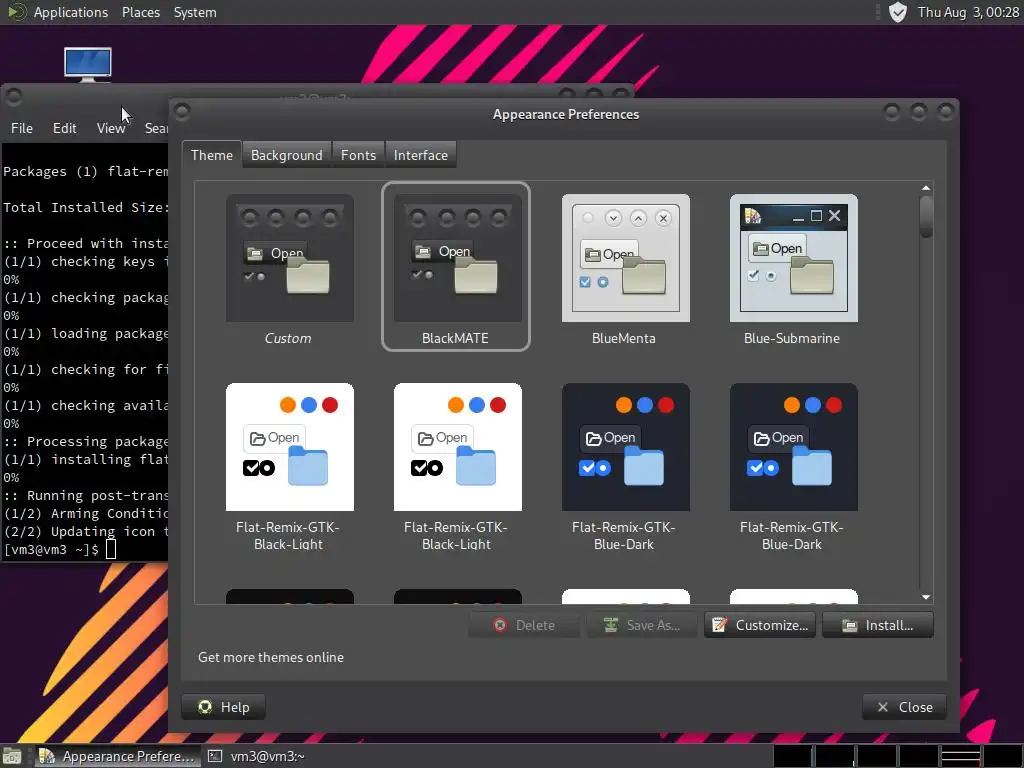This screenshot has height=768, width=1024.
Task: Click the Install... theme button
Action: click(x=878, y=625)
